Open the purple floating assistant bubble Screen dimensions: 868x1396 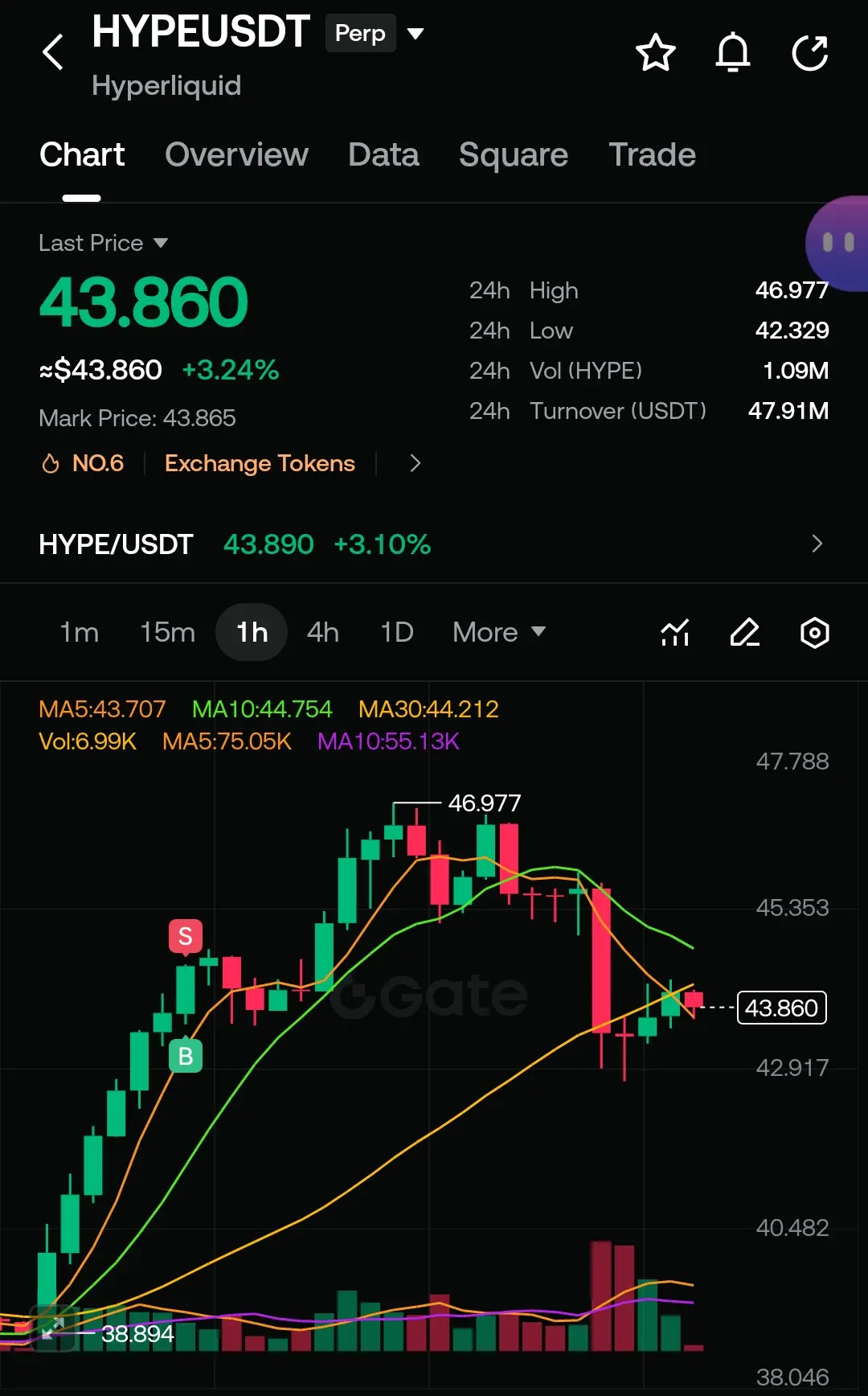[x=837, y=243]
